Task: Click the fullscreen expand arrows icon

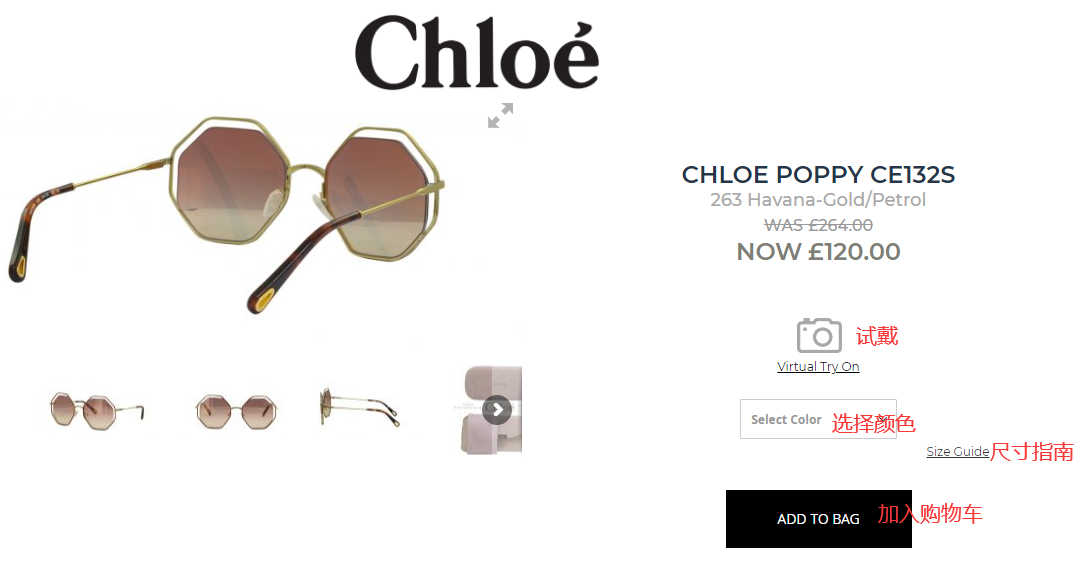Action: click(500, 116)
